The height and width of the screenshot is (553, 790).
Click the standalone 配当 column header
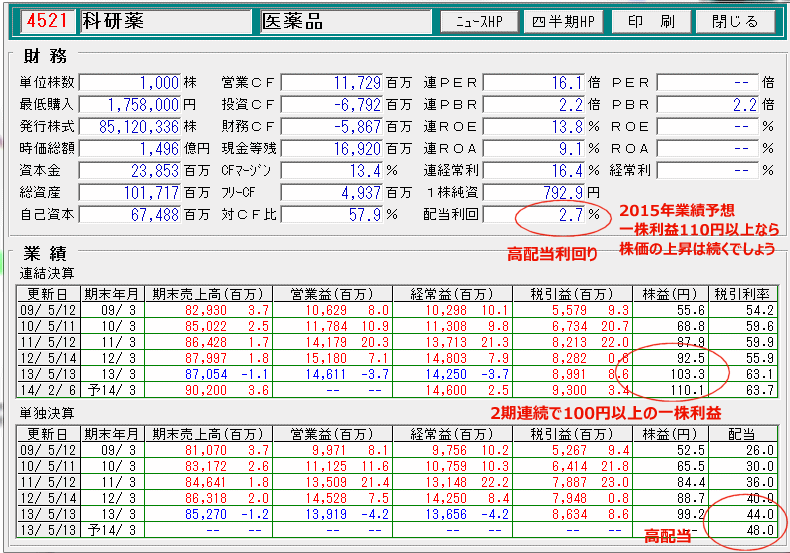coord(743,434)
